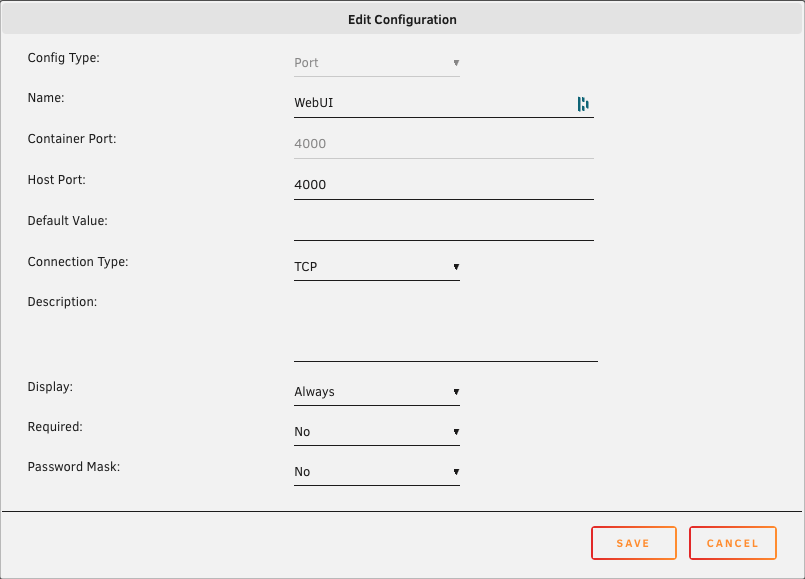This screenshot has height=579, width=805.
Task: Open the Display dropdown set to Always
Action: click(x=377, y=392)
